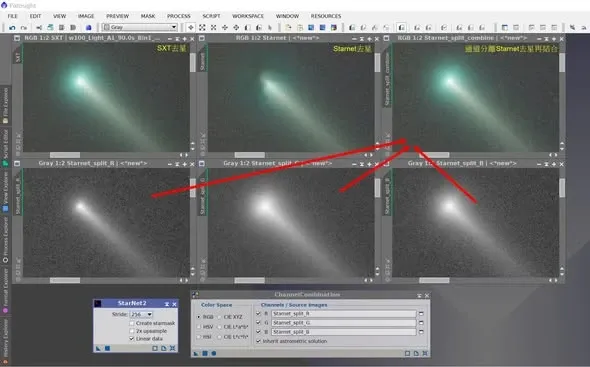Click the Starnet_split_G source image field
The width and height of the screenshot is (590, 367).
344,323
